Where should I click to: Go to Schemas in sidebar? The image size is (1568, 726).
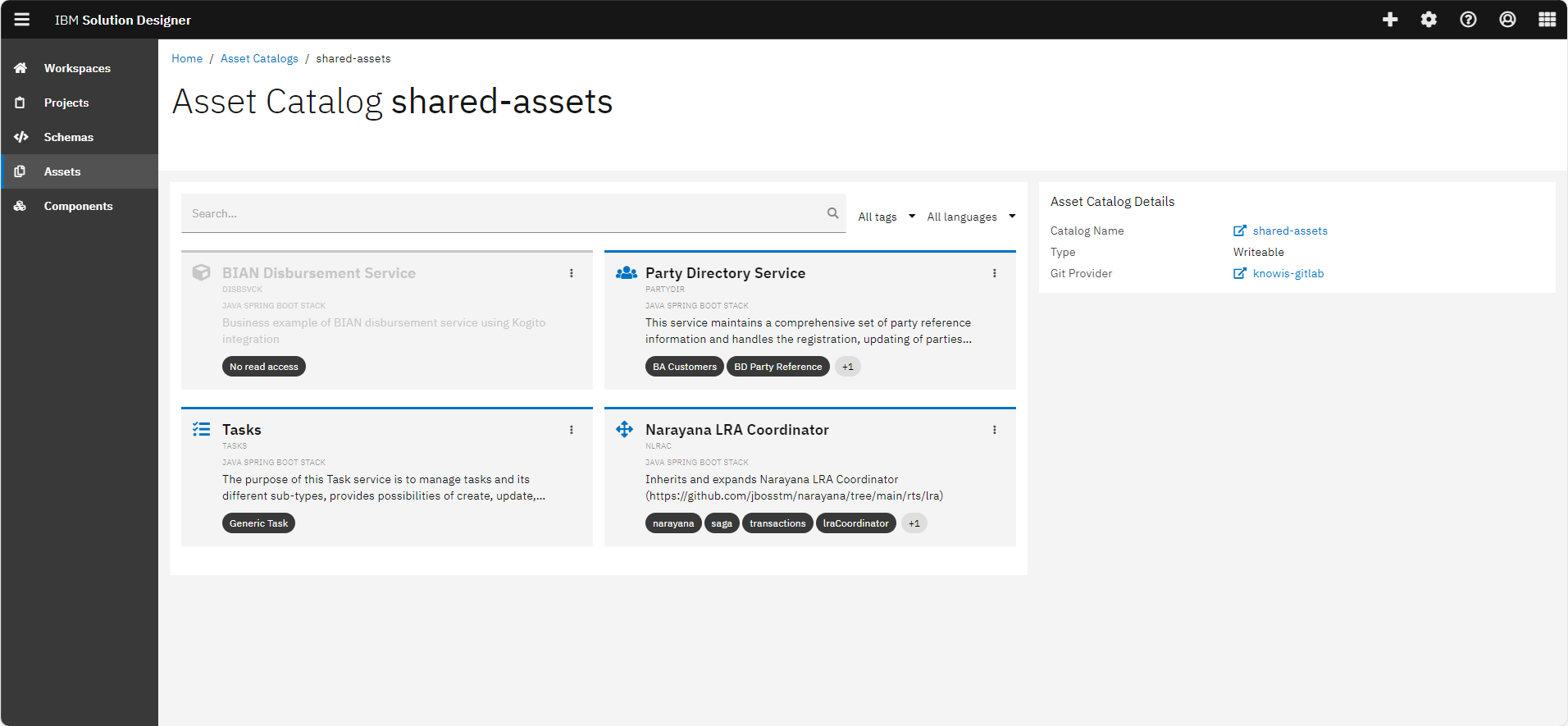pos(79,137)
